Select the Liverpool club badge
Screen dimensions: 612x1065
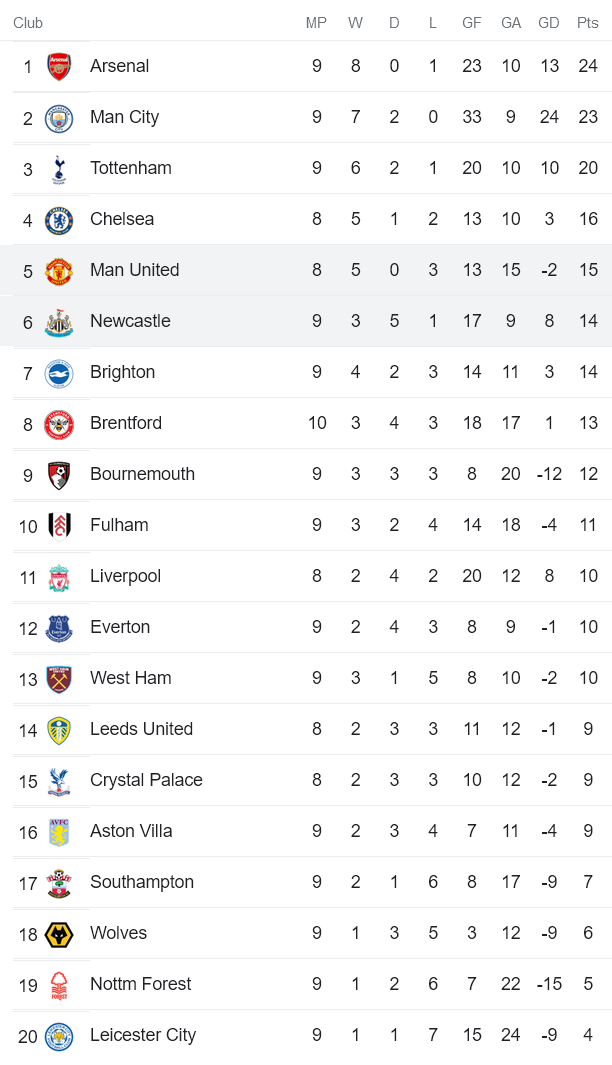point(59,576)
